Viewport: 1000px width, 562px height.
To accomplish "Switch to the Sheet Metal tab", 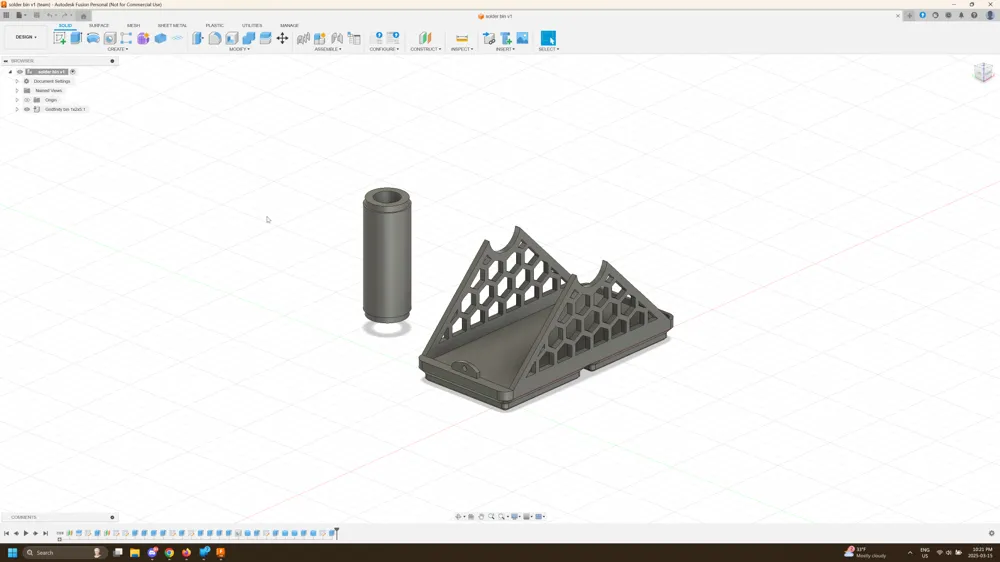I will (172, 26).
